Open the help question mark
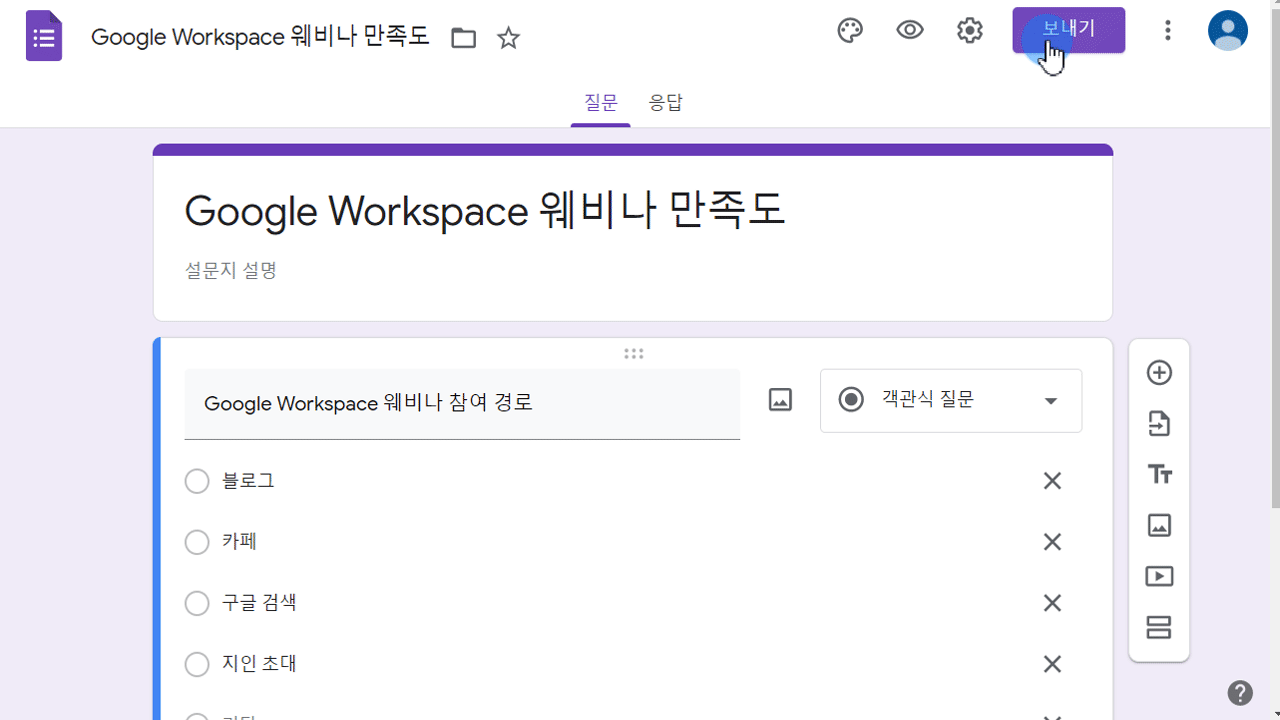Viewport: 1280px width, 720px height. point(1240,692)
